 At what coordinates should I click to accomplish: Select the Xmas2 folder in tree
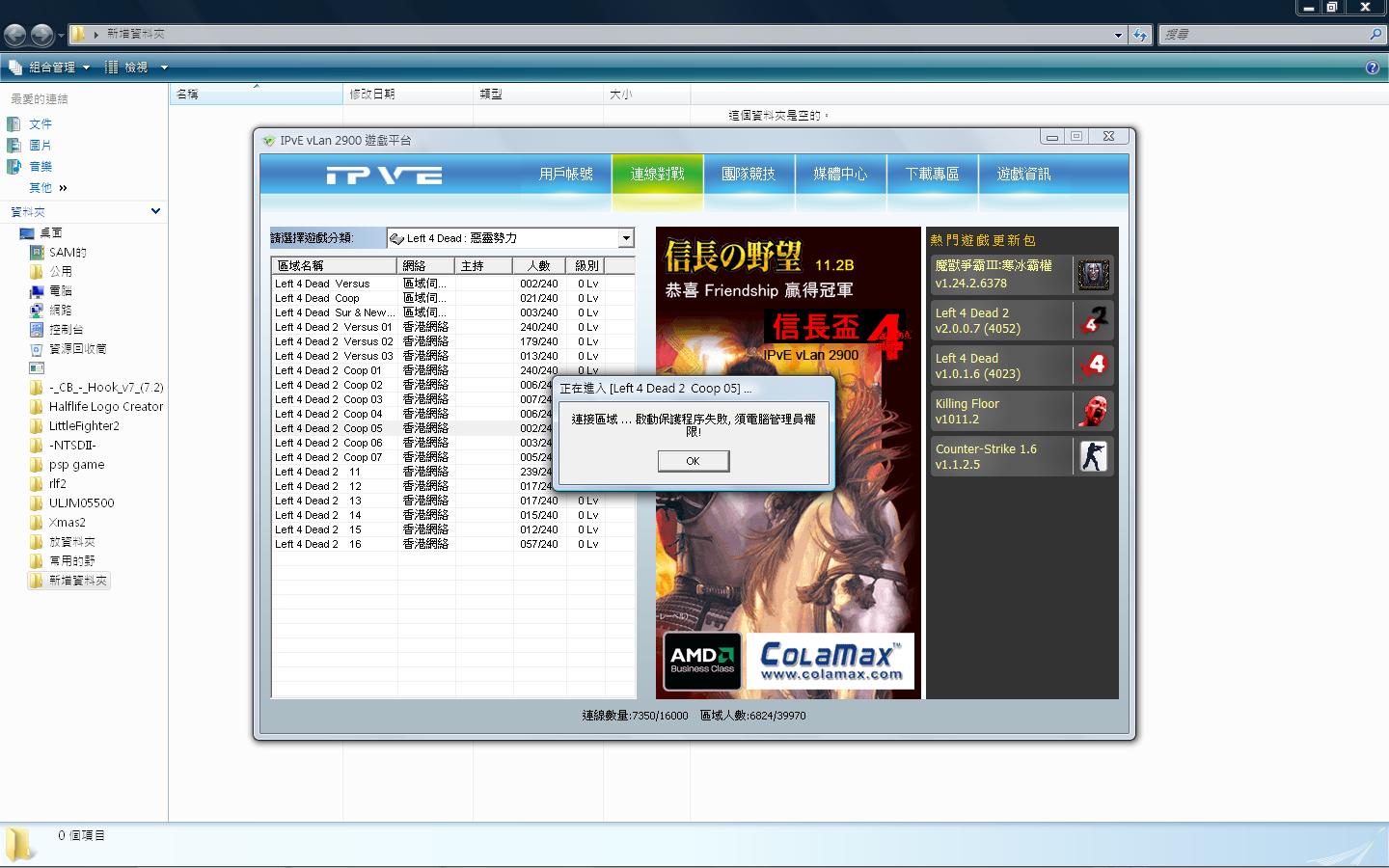tap(68, 522)
